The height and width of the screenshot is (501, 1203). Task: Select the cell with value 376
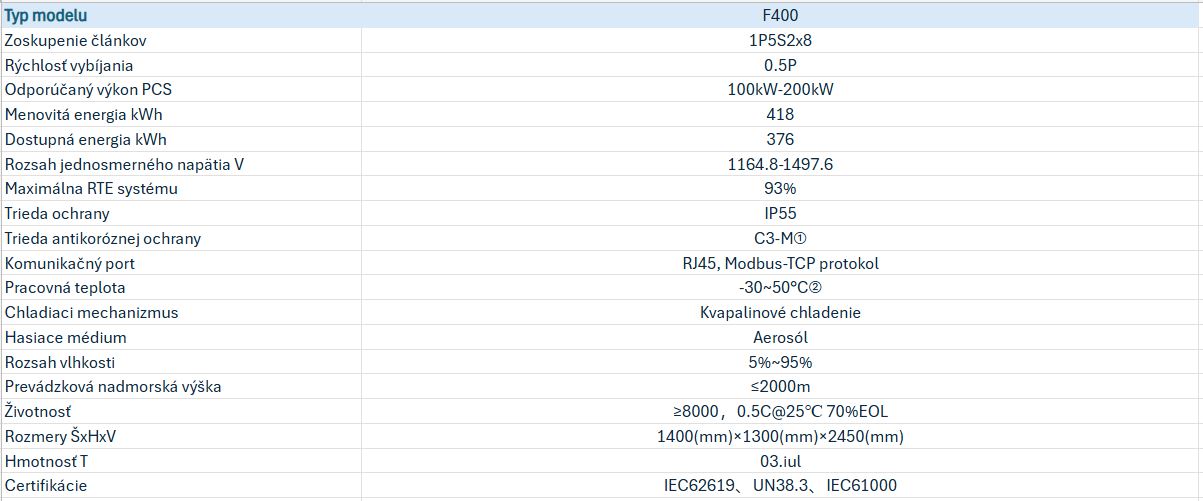[780, 140]
